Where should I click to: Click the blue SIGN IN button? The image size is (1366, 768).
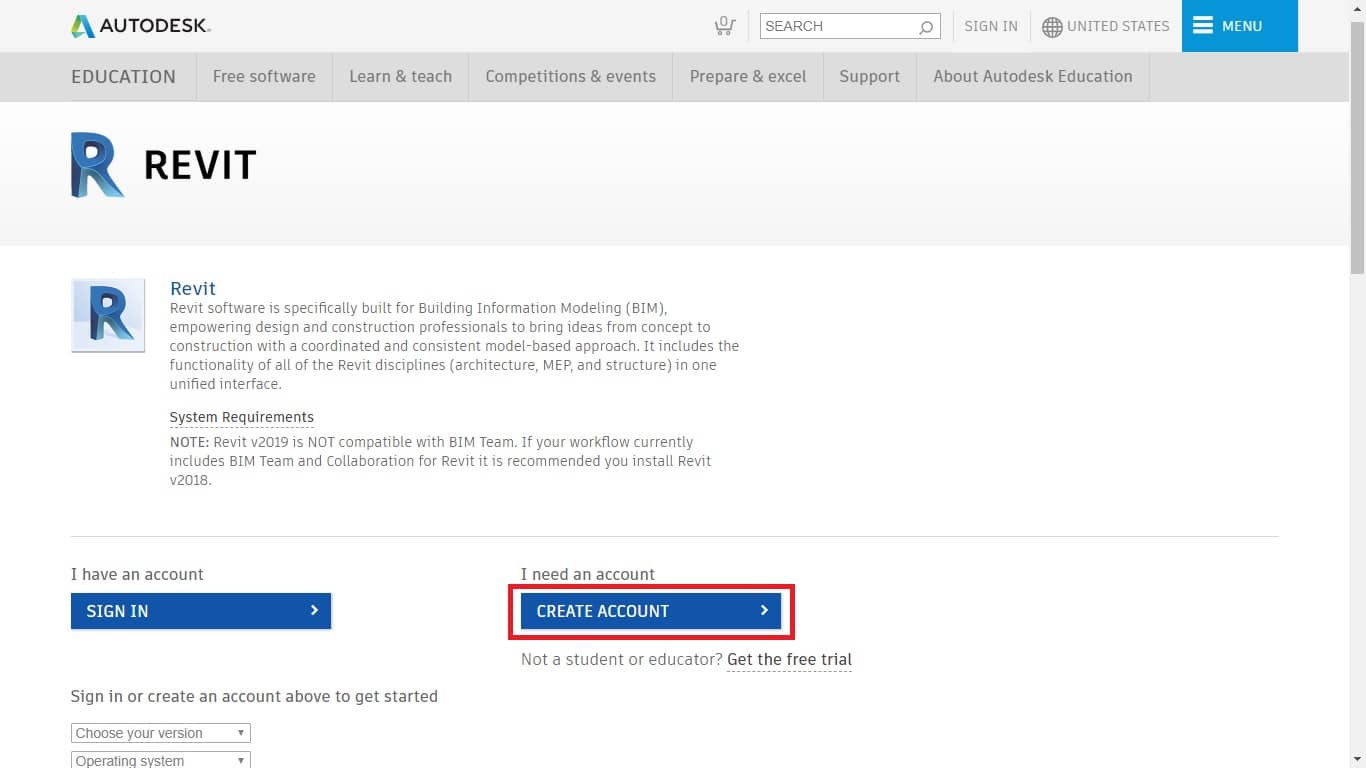click(x=201, y=611)
